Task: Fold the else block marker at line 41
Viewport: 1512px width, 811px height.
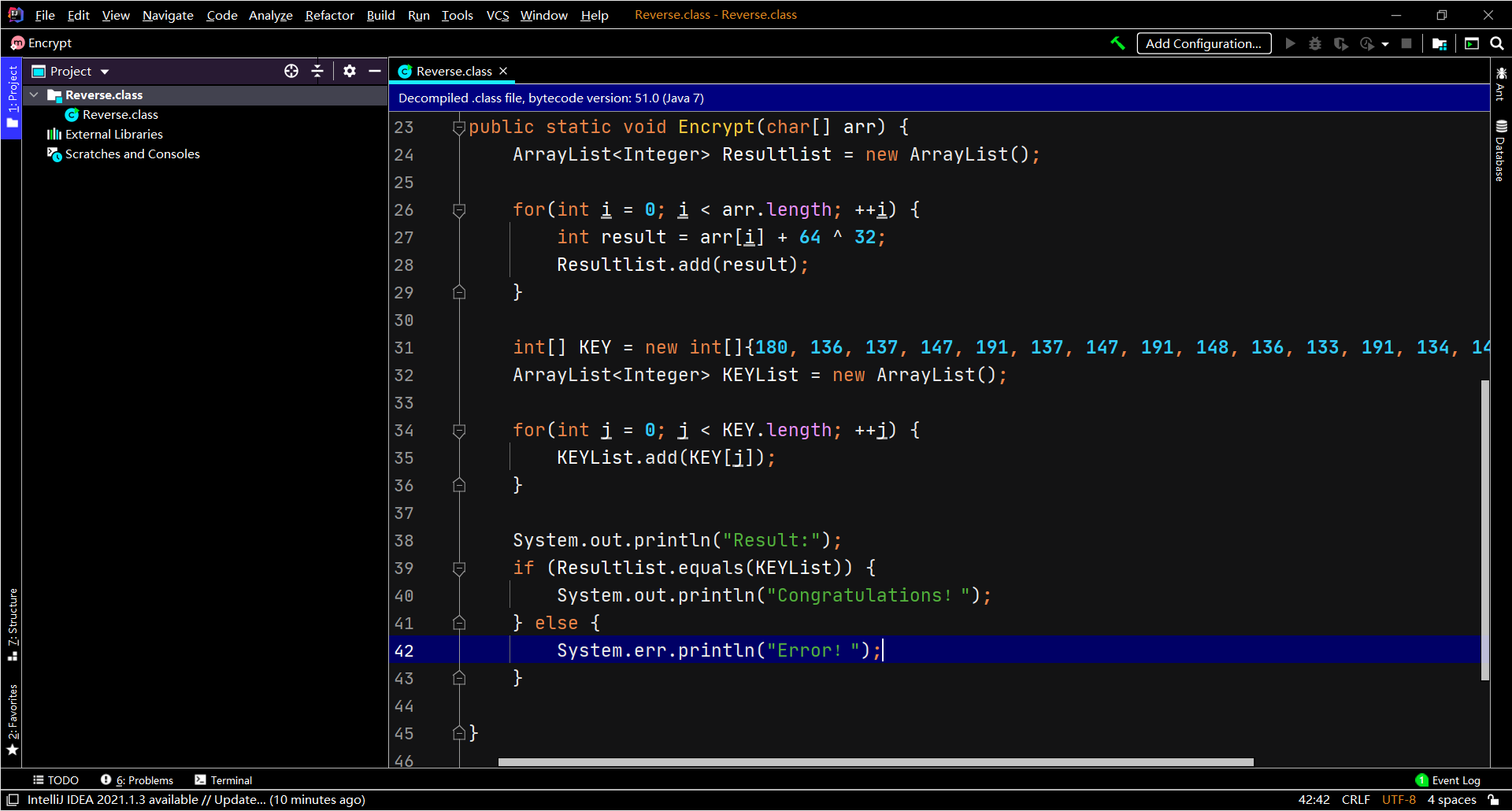Action: (x=459, y=623)
